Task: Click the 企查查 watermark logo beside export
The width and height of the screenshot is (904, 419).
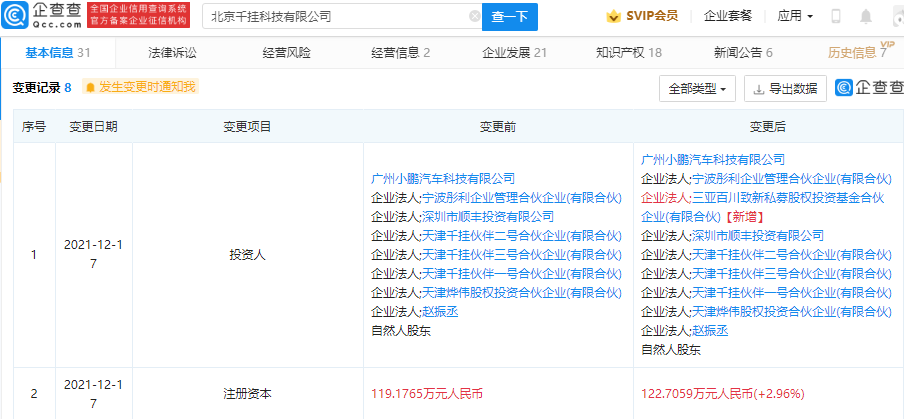Action: point(865,88)
